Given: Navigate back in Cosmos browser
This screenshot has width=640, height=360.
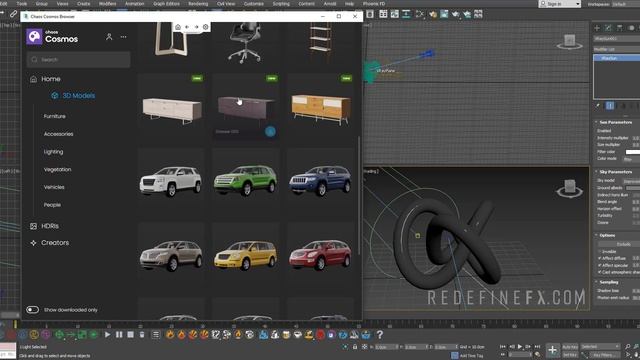Looking at the screenshot, I should tap(187, 27).
